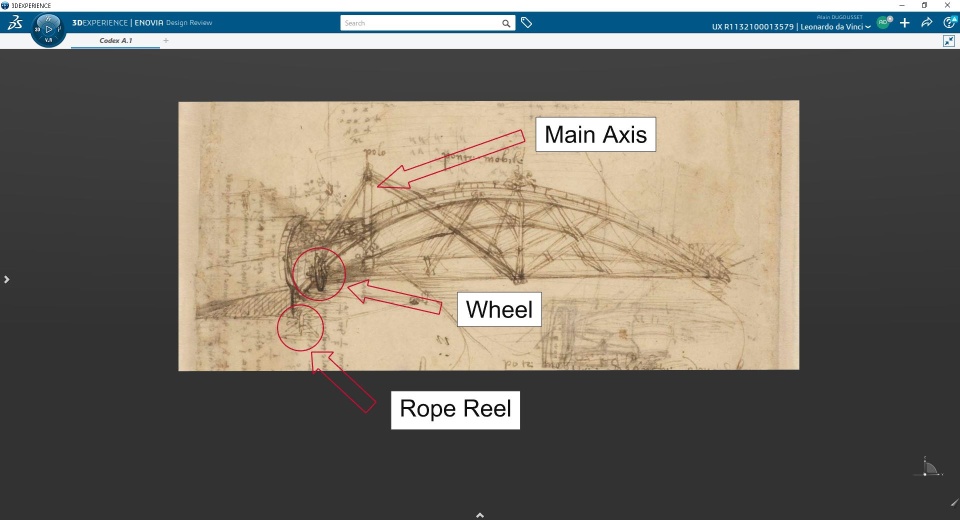
Task: Click the magnifier search icon
Action: [x=506, y=23]
